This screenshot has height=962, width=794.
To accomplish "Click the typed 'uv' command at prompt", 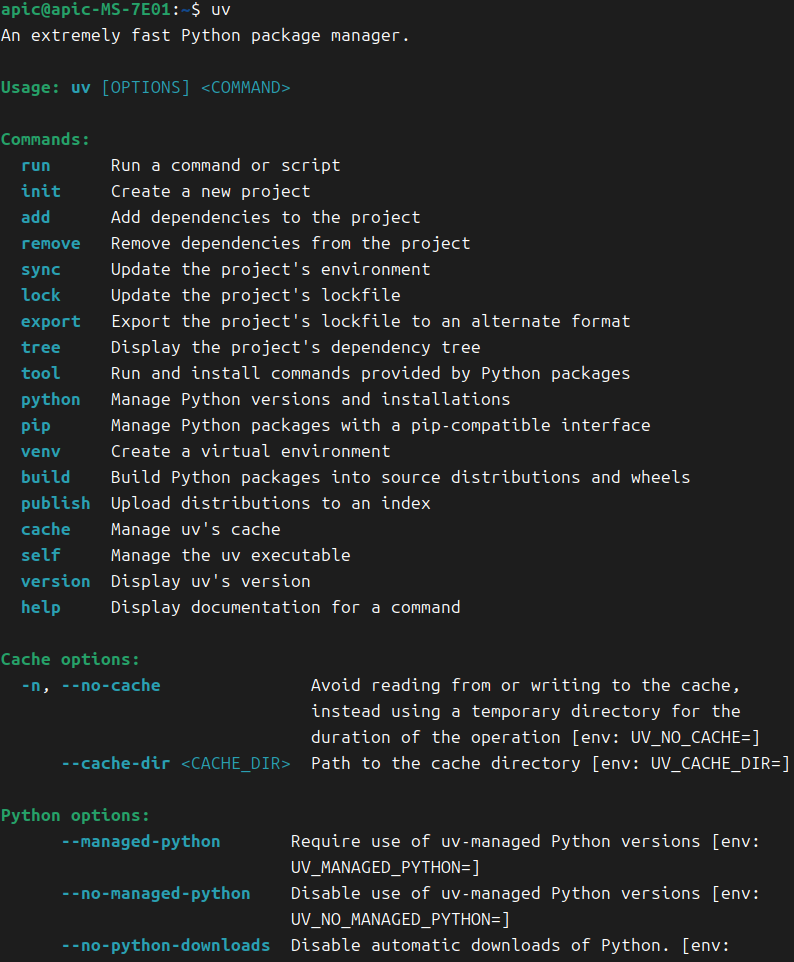I will pyautogui.click(x=220, y=10).
